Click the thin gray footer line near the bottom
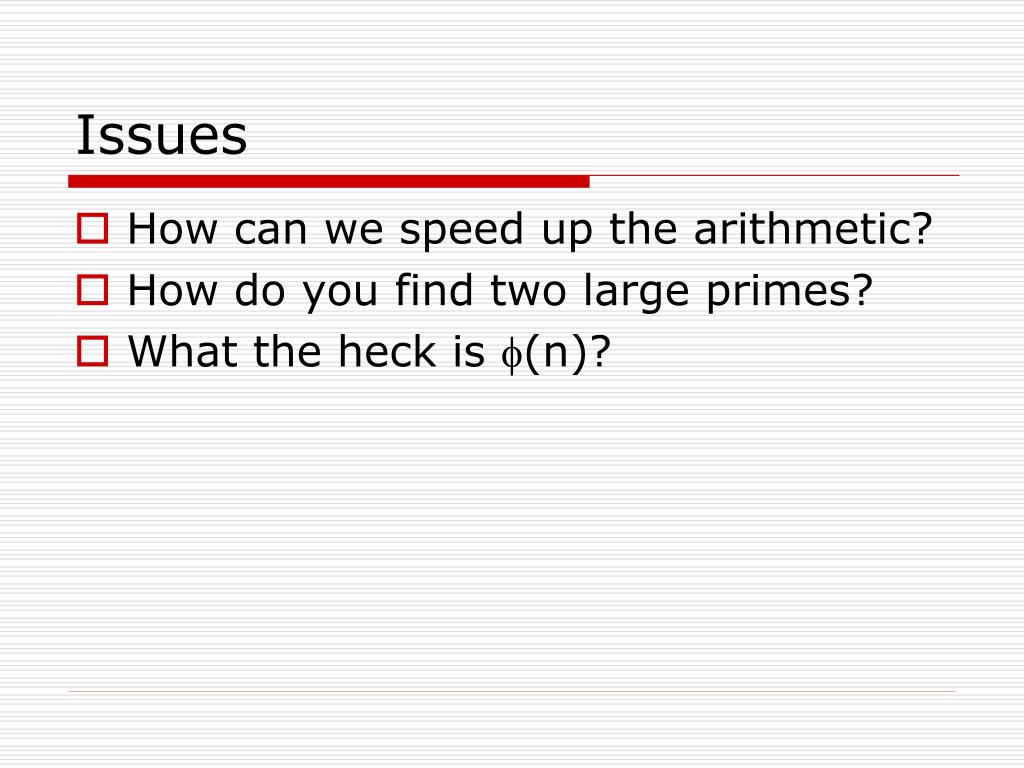Viewport: 1024px width, 768px height. click(512, 691)
